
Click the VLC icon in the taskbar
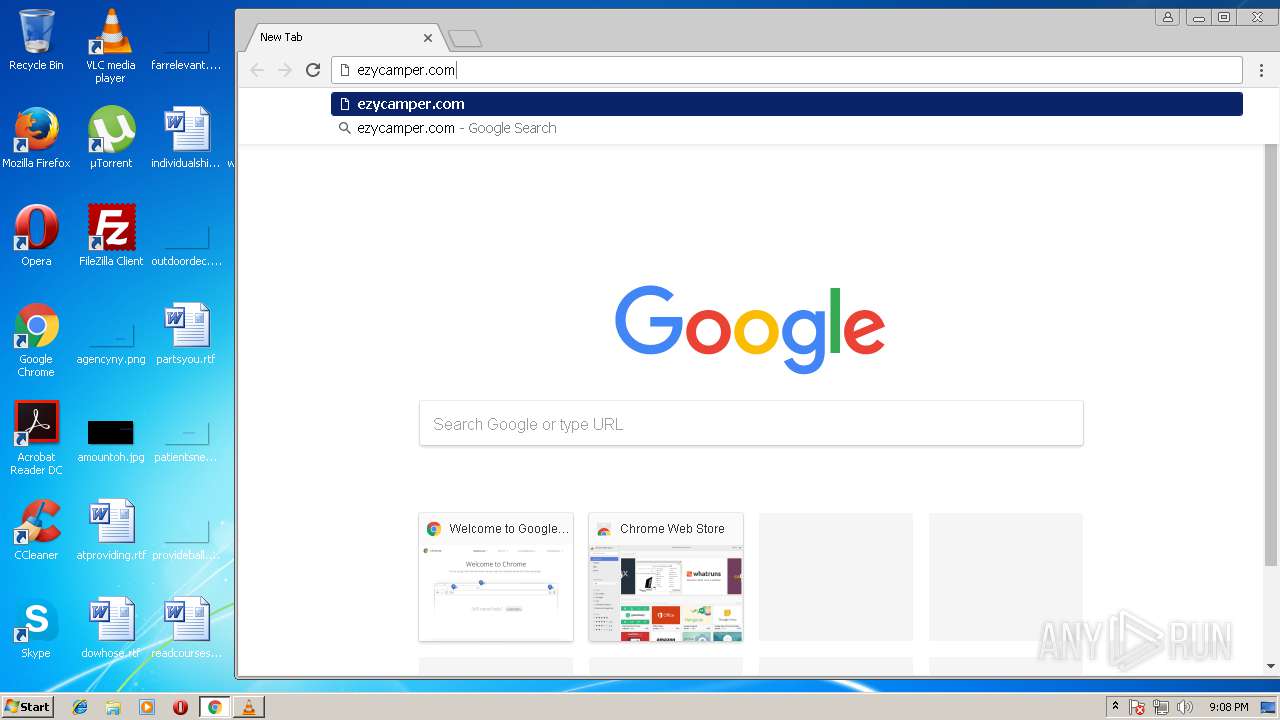tap(248, 707)
